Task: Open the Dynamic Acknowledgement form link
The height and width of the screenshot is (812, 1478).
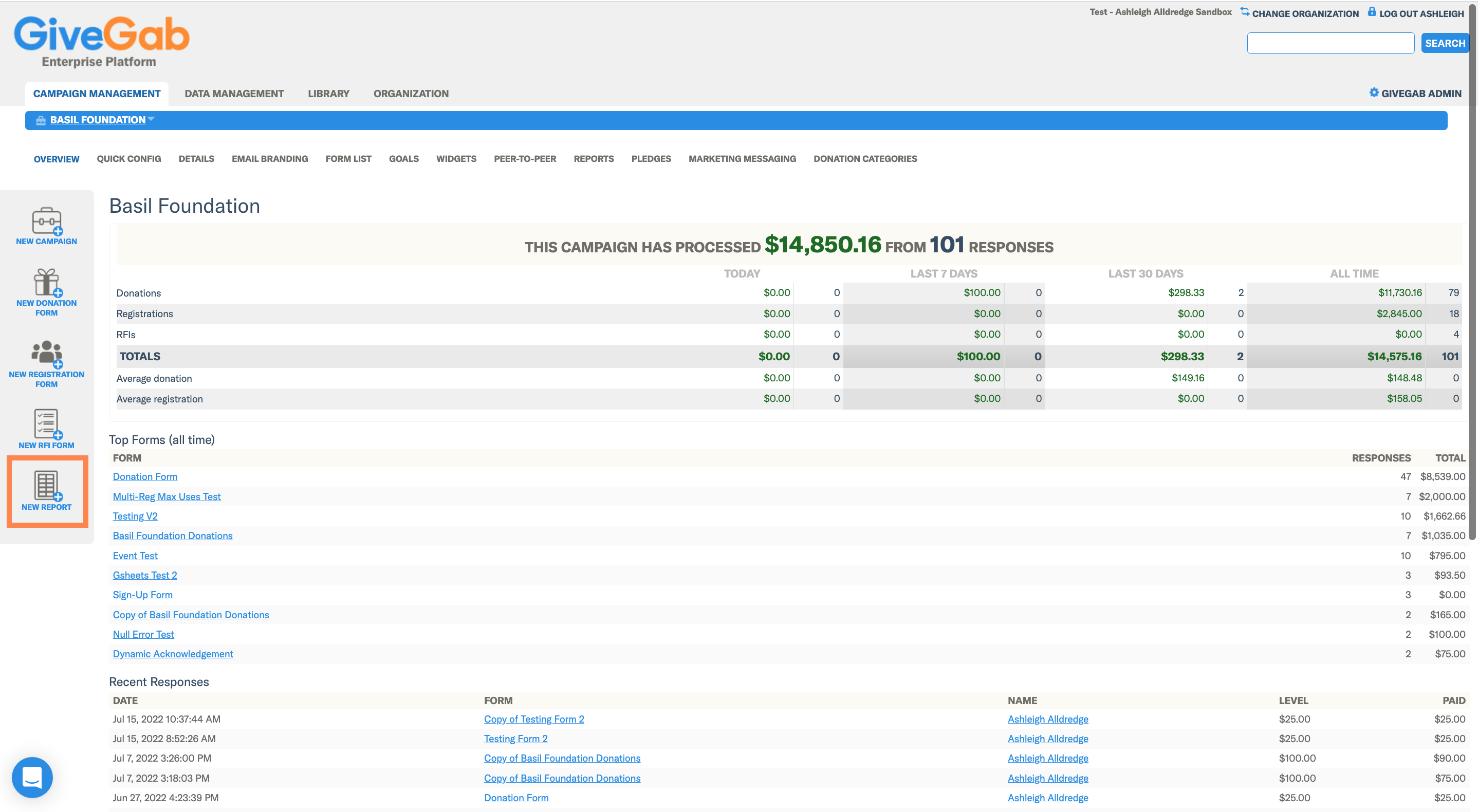Action: click(173, 654)
